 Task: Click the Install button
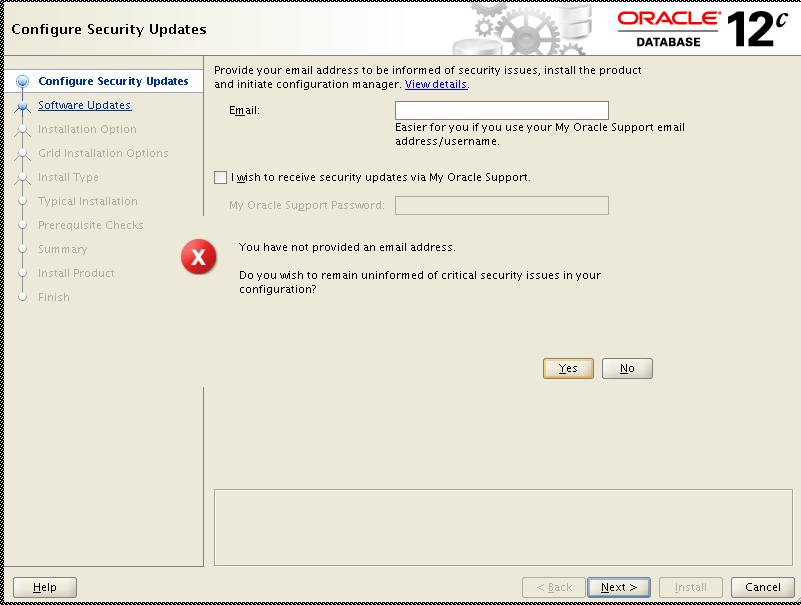tap(691, 588)
